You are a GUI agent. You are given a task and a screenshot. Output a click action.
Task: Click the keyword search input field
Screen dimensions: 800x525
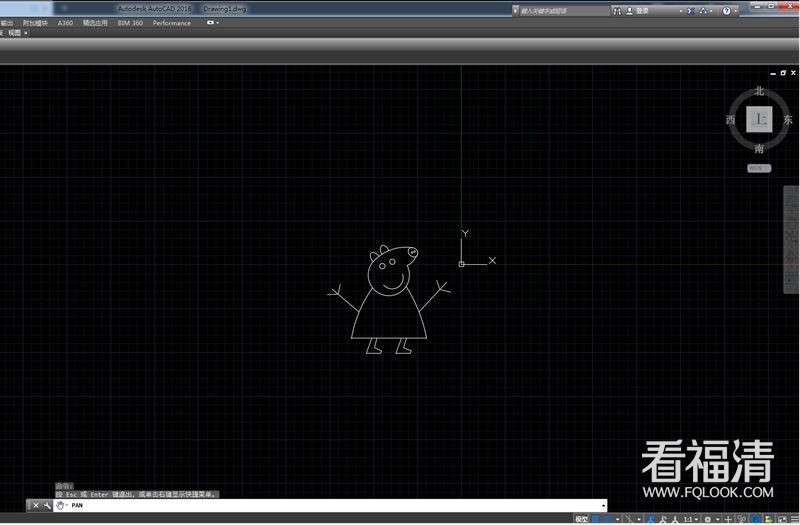coord(564,11)
